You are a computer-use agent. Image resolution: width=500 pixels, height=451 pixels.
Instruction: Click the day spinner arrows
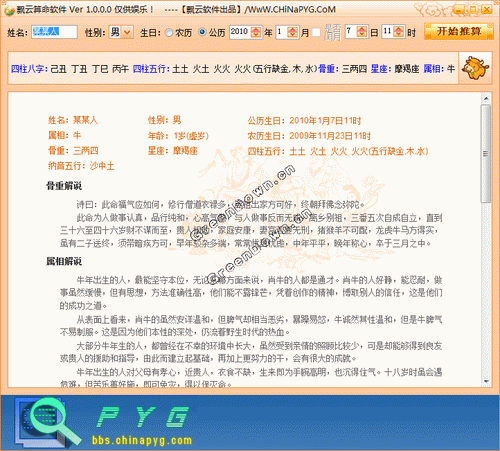point(362,32)
